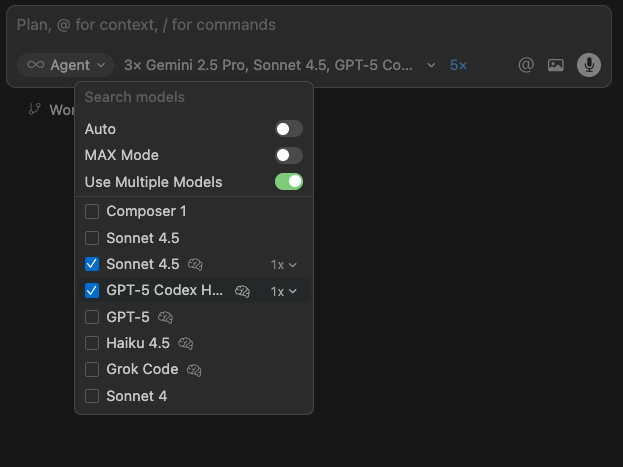This screenshot has height=467, width=623.
Task: Click the brain icon next to Grok Code
Action: (194, 370)
